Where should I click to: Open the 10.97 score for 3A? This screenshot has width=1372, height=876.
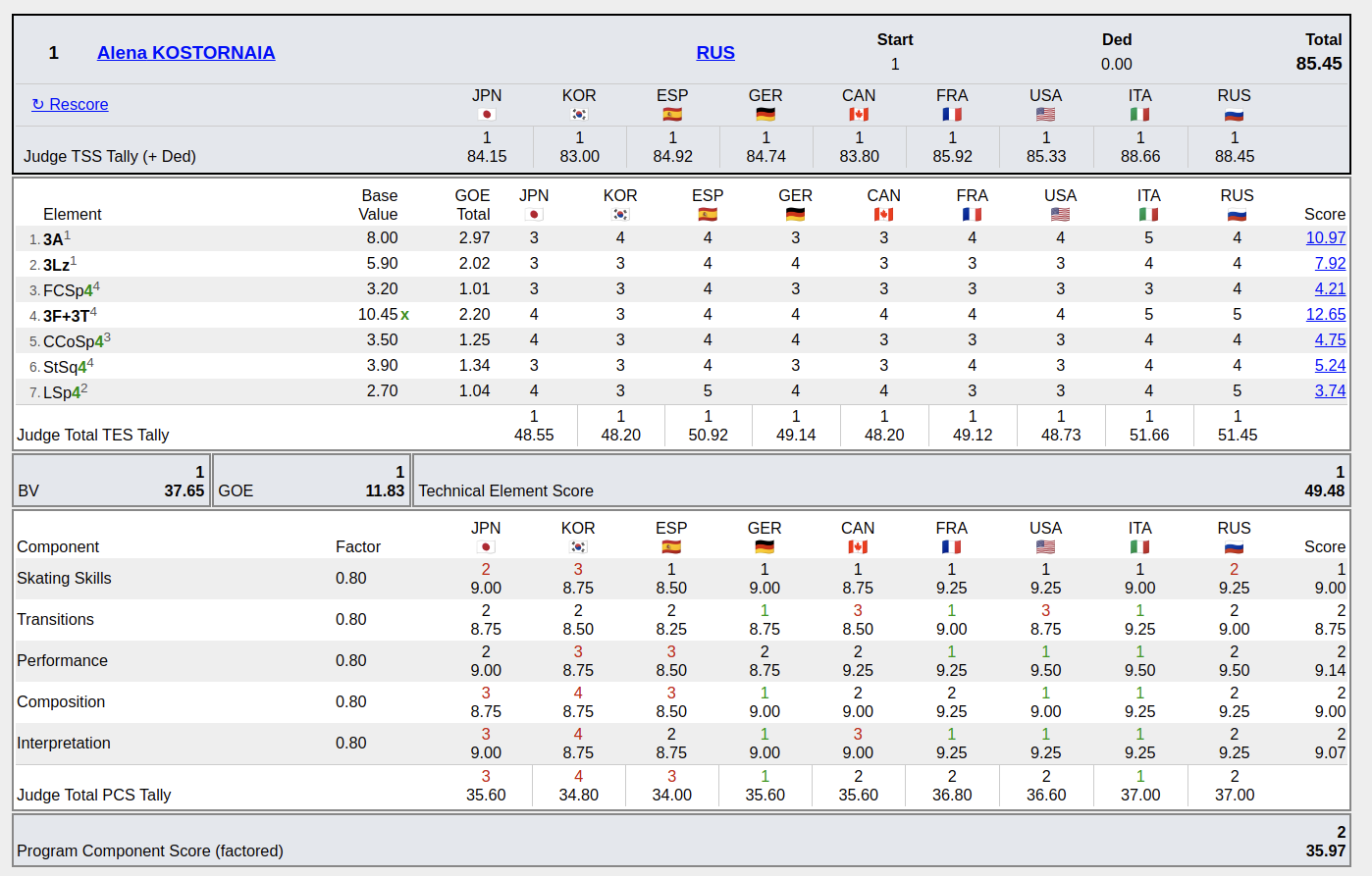click(1325, 238)
